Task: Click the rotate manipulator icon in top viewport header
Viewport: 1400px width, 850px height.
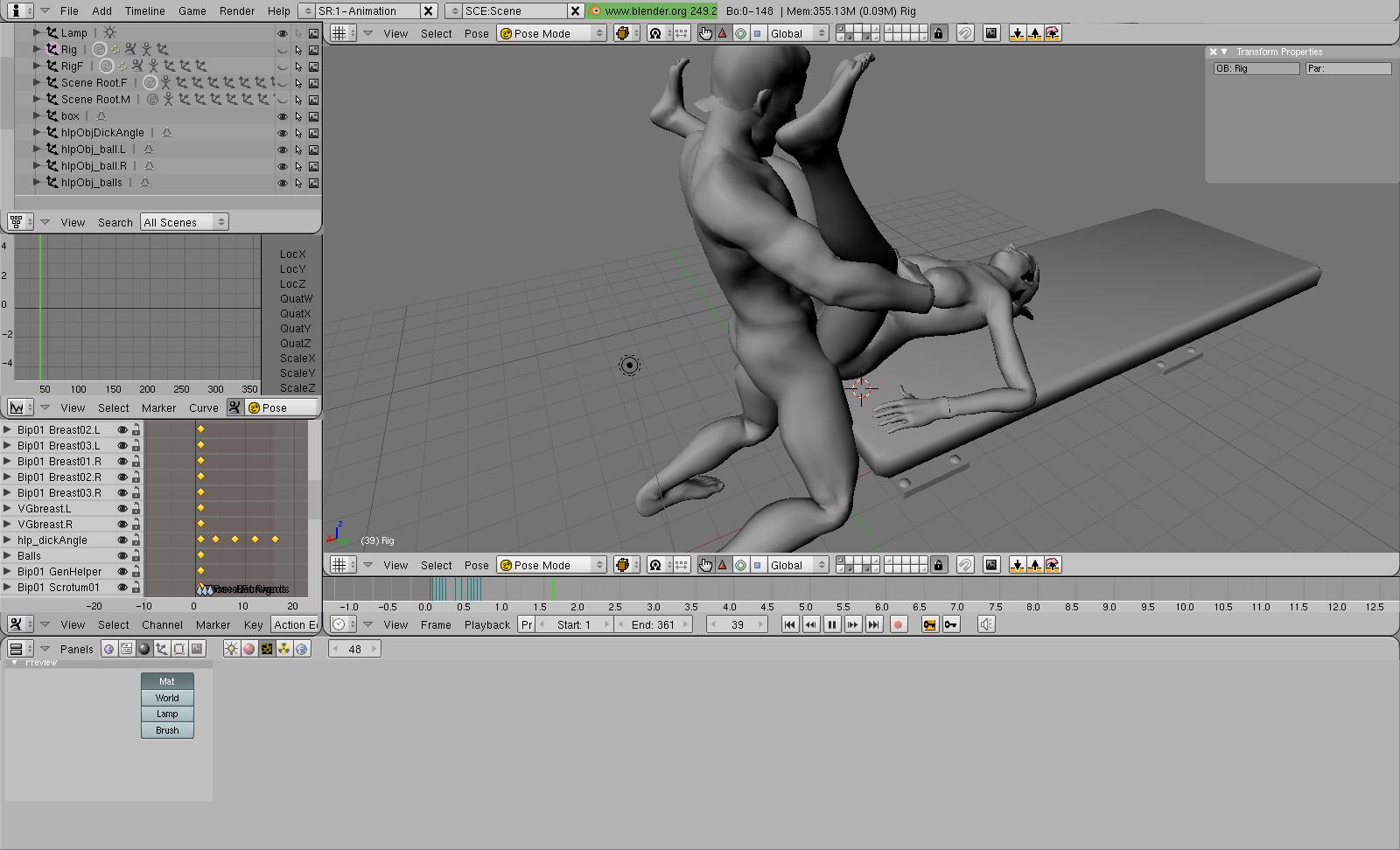Action: click(x=740, y=33)
